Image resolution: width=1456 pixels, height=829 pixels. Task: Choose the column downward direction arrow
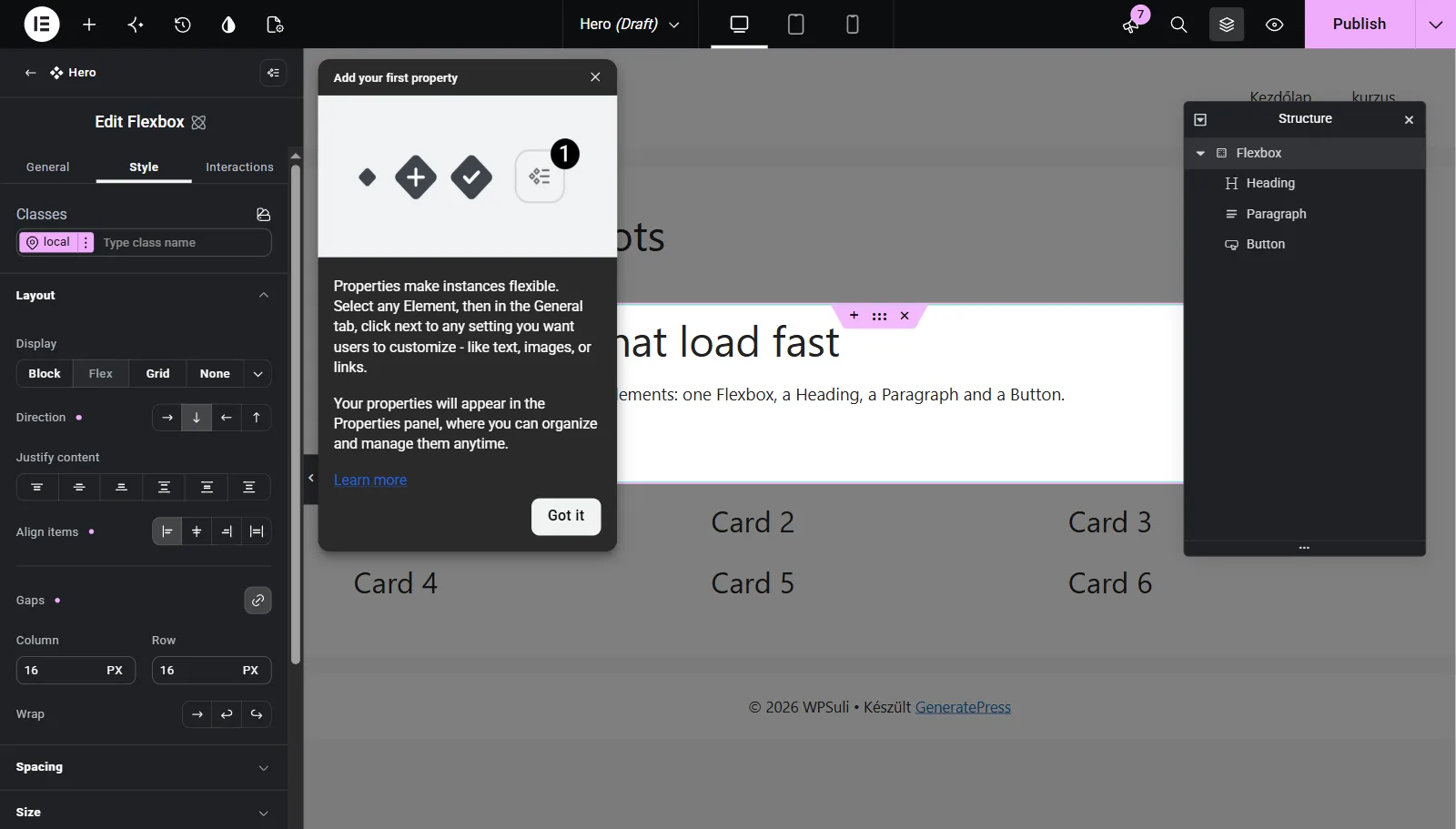pos(197,418)
